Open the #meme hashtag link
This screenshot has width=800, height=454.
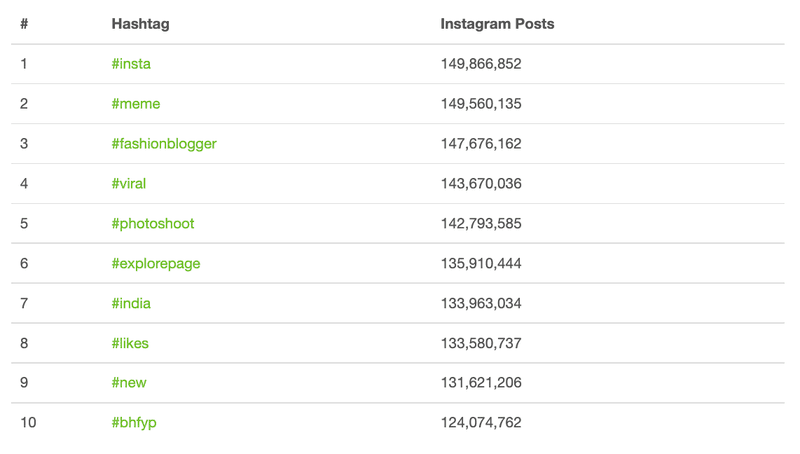pos(136,104)
